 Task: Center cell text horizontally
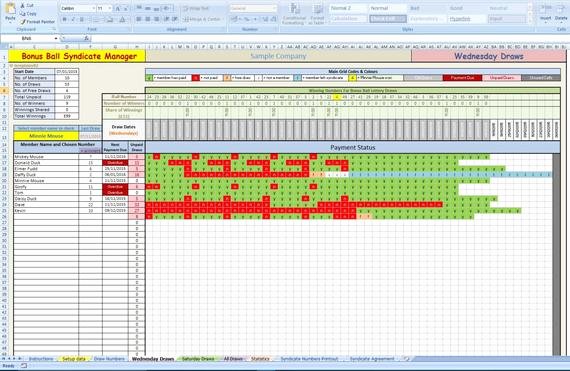[x=148, y=19]
